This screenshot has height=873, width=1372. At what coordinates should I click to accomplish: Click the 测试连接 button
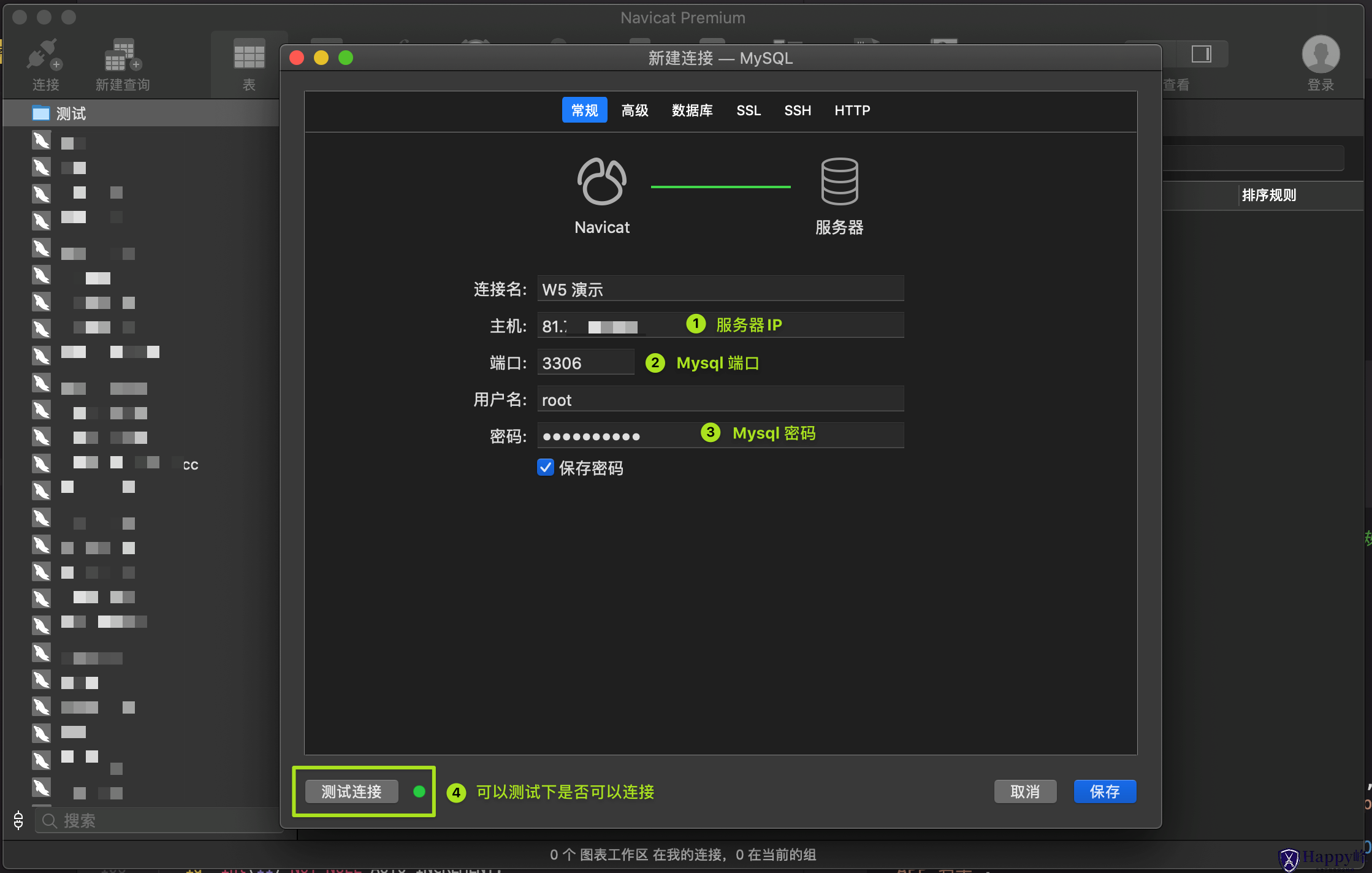351,791
